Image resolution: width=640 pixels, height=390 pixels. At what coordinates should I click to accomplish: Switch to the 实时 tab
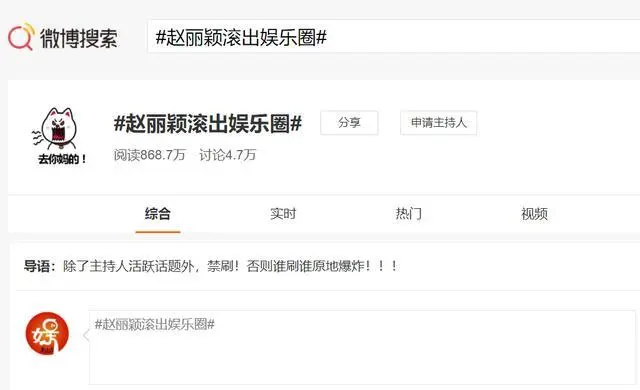point(283,214)
